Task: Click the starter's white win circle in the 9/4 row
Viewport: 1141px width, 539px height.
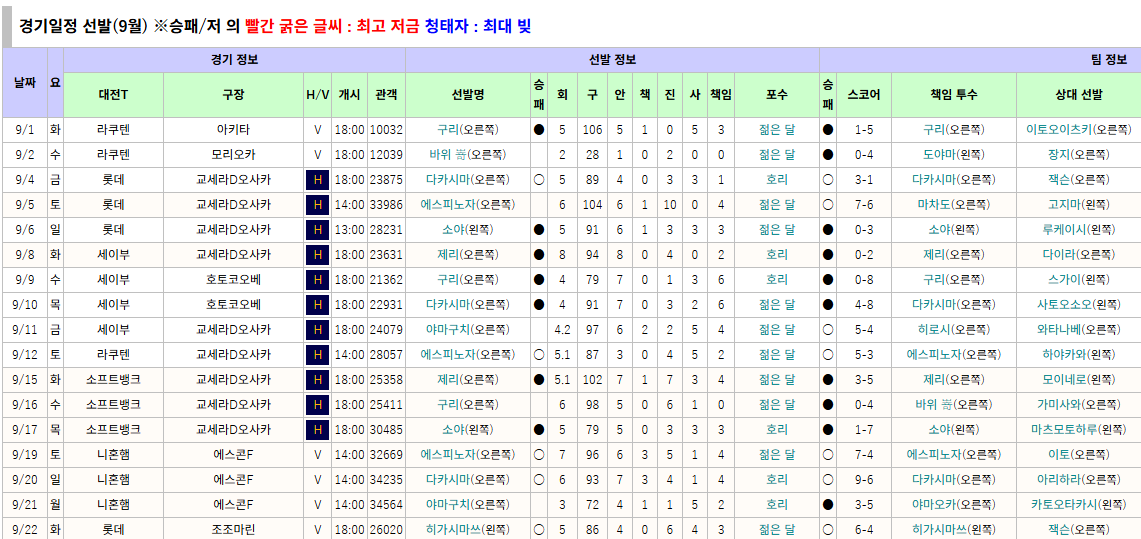Action: click(538, 180)
